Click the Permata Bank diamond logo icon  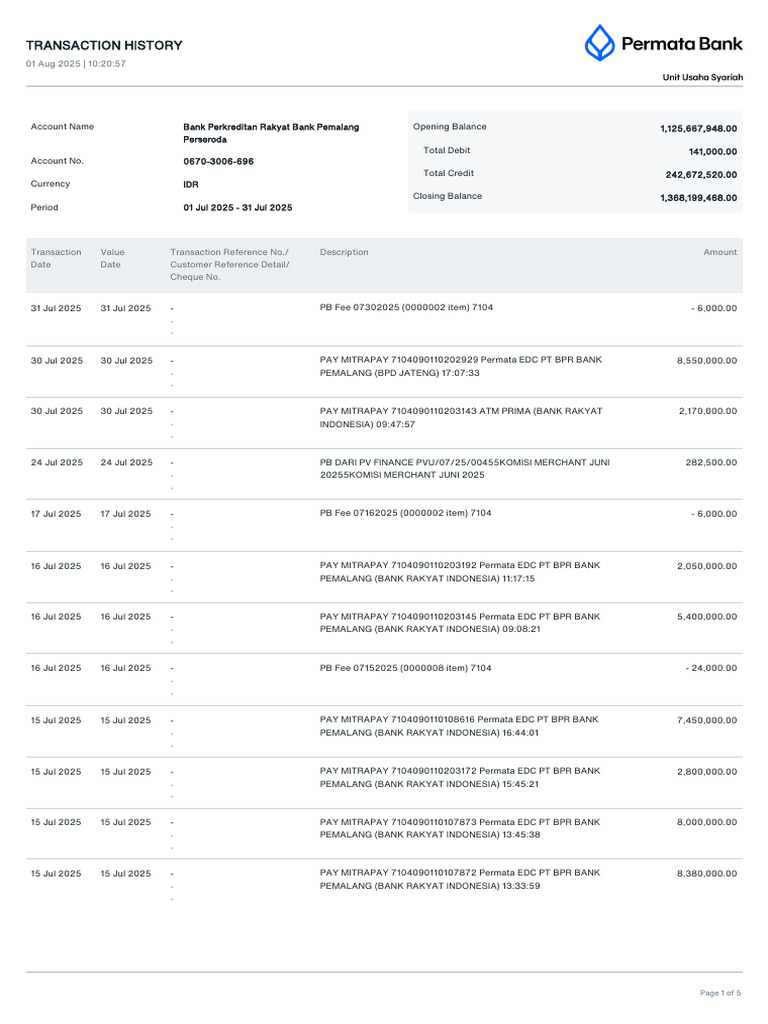click(599, 43)
